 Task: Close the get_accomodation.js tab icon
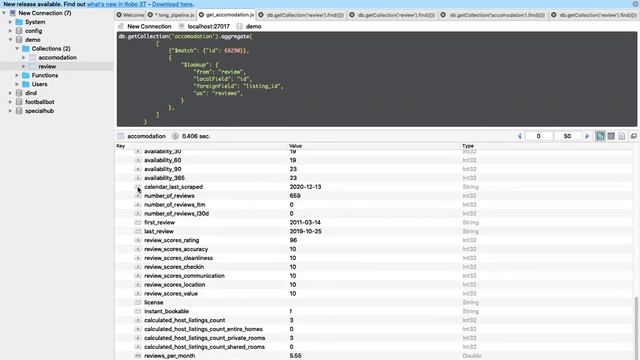coord(201,15)
